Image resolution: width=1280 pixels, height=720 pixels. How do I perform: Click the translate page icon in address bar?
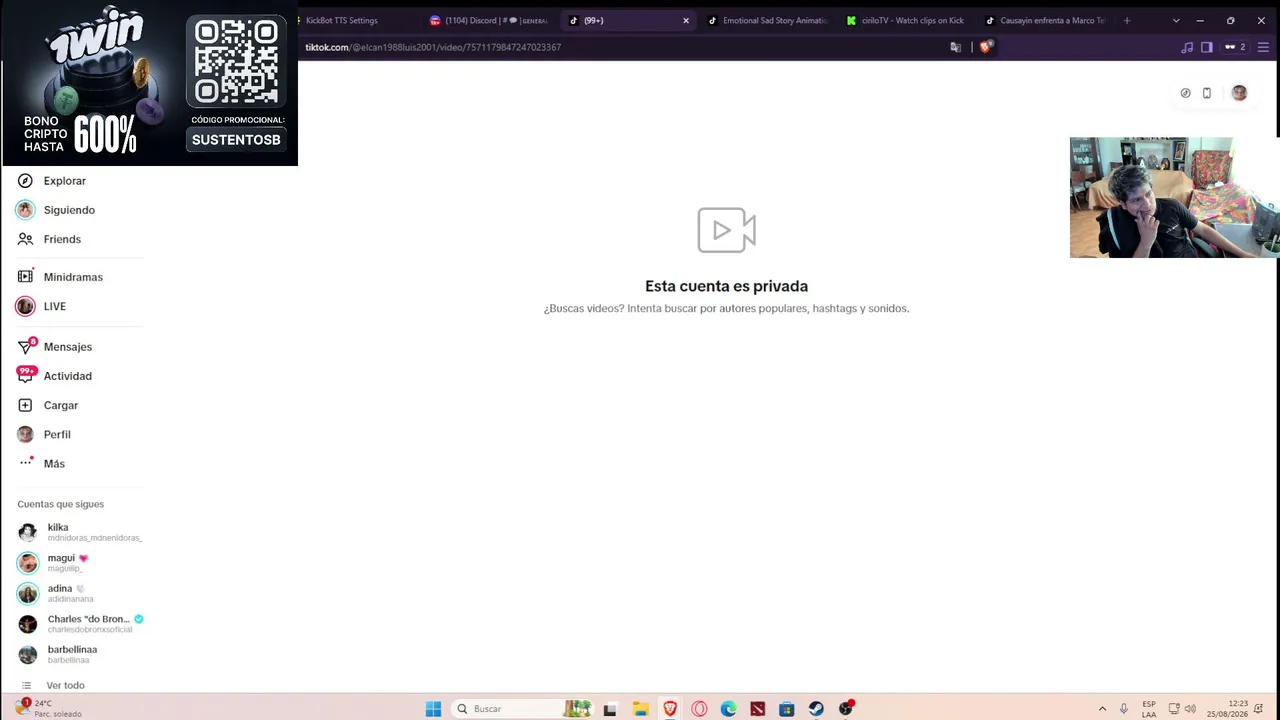coord(955,47)
